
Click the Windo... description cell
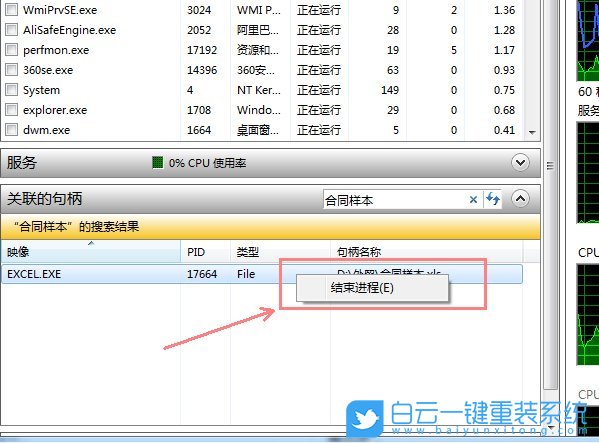pyautogui.click(x=259, y=110)
